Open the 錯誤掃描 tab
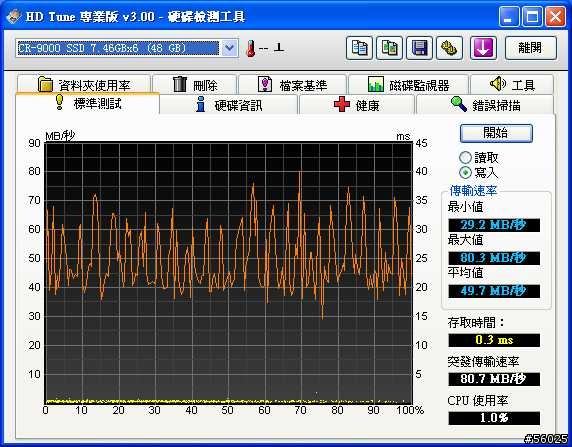The width and height of the screenshot is (572, 447). [485, 105]
